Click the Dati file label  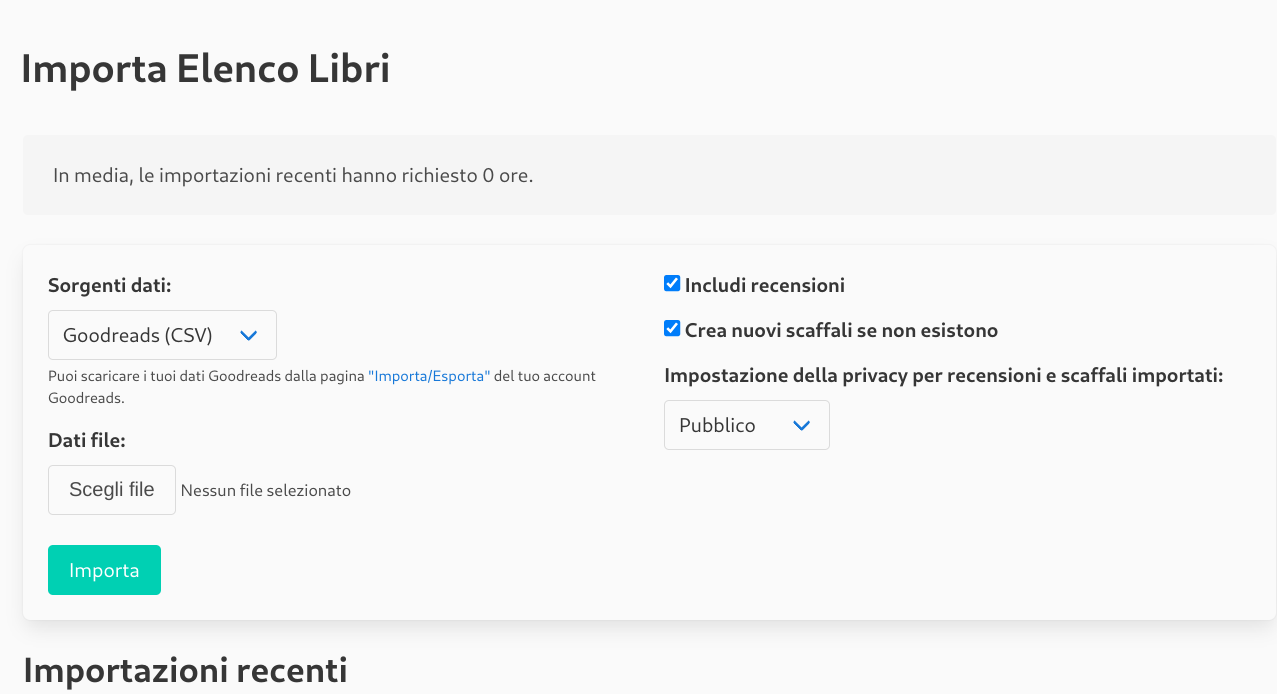coord(87,440)
